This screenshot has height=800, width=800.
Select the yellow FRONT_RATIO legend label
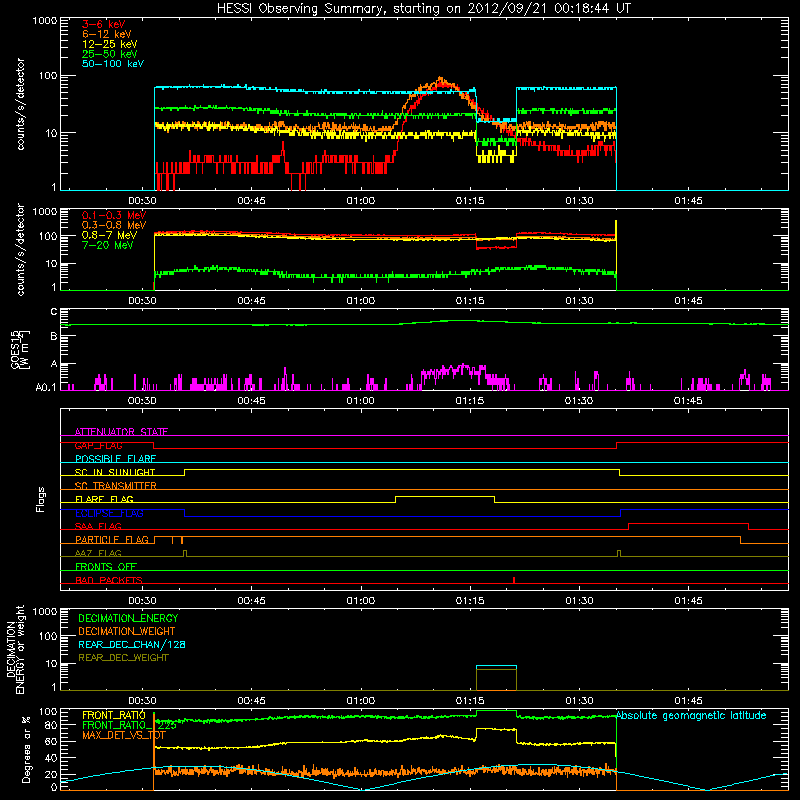(114, 715)
